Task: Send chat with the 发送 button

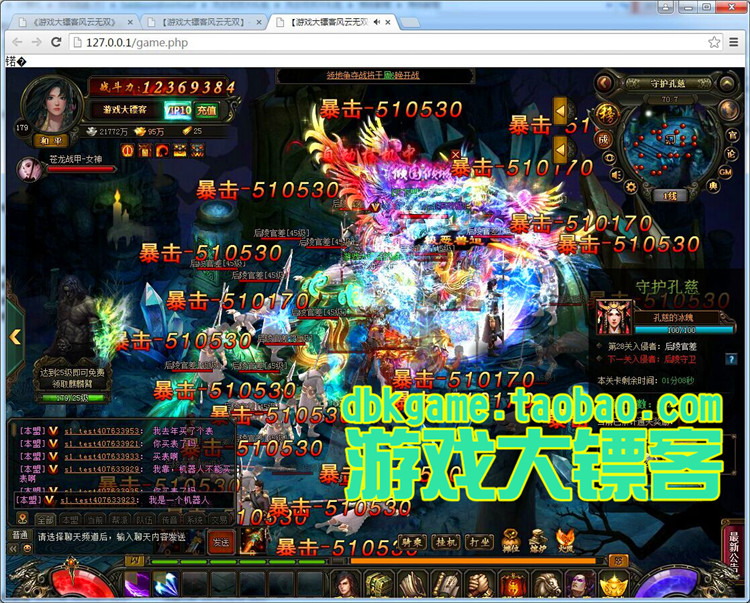Action: [x=221, y=542]
